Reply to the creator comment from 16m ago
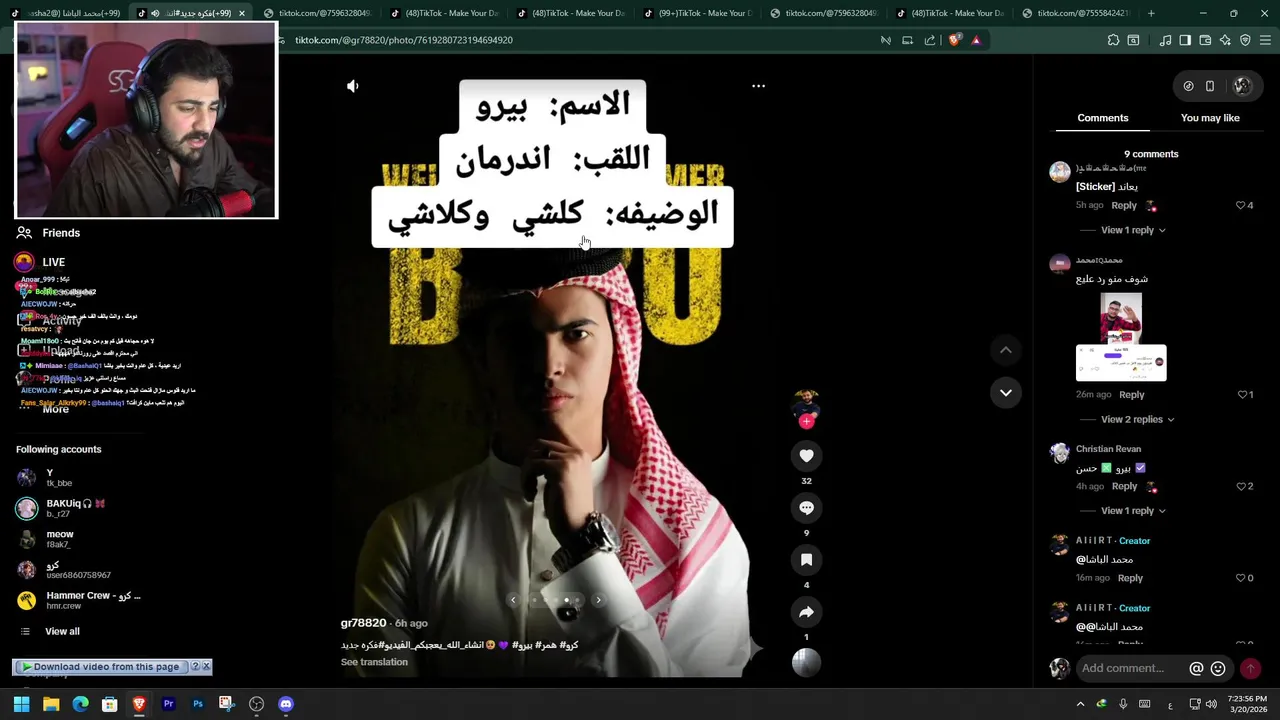Viewport: 1280px width, 720px height. (x=1130, y=578)
